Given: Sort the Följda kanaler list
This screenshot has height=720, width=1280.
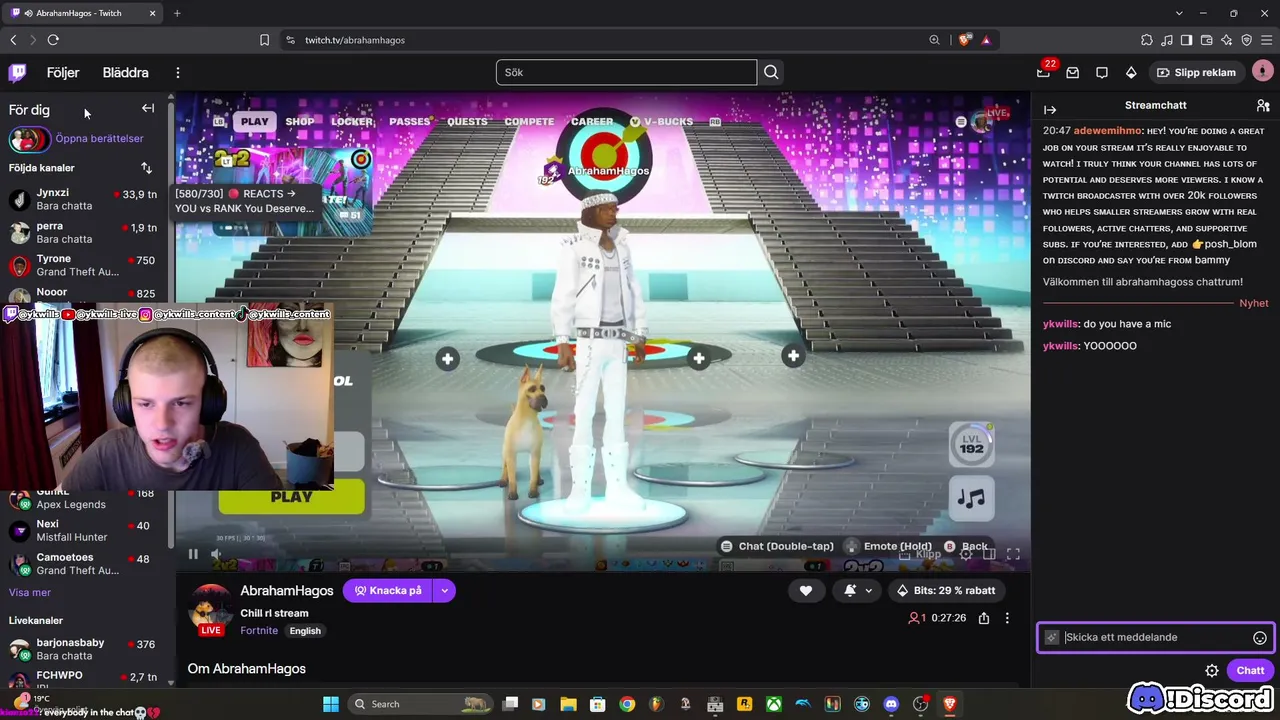Looking at the screenshot, I should pyautogui.click(x=146, y=168).
